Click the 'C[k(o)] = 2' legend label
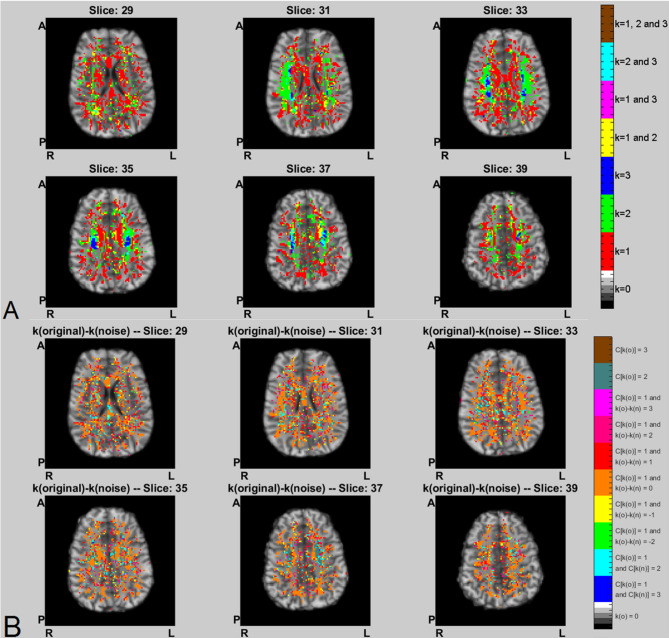Viewport: 669px width, 638px height. click(631, 377)
